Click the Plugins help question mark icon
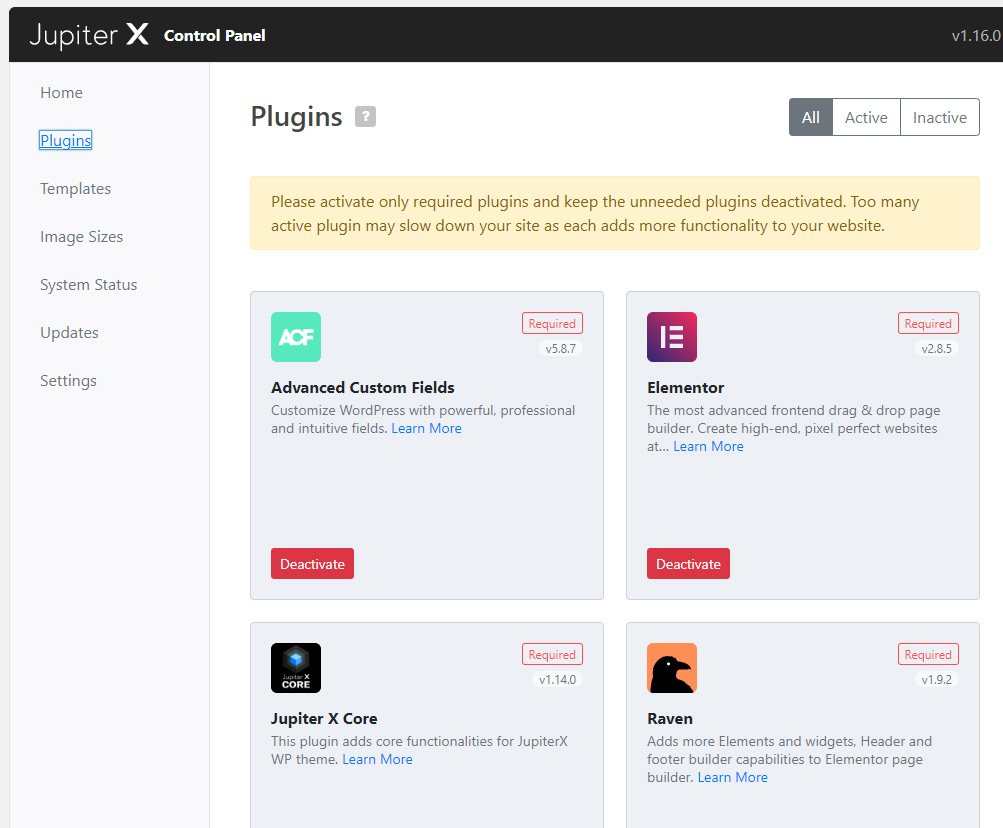 [365, 116]
